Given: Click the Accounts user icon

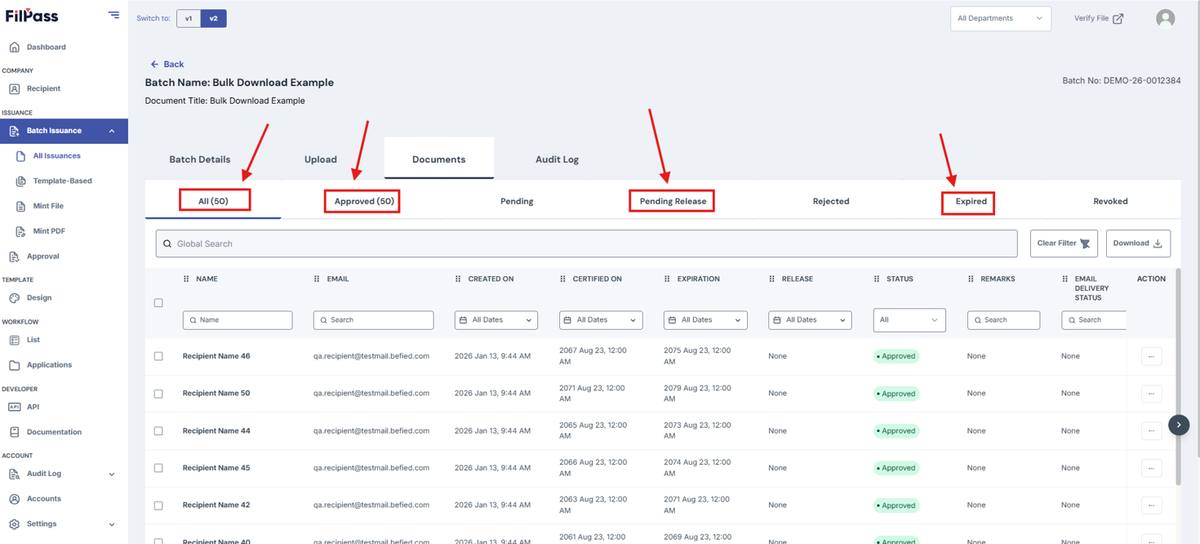Looking at the screenshot, I should (15, 499).
